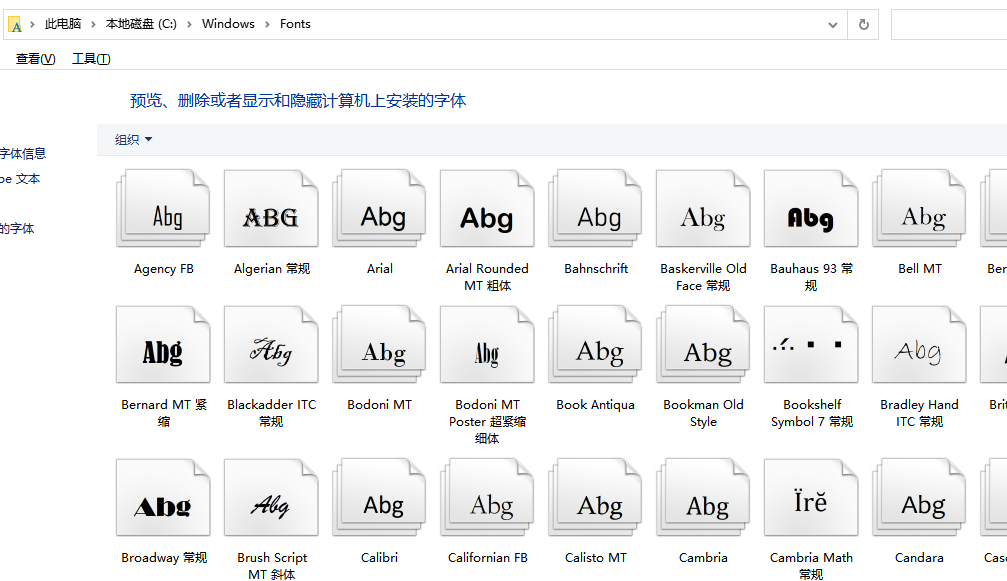
Task: Expand chevron after 此电脑 in breadcrumb
Action: [x=93, y=24]
